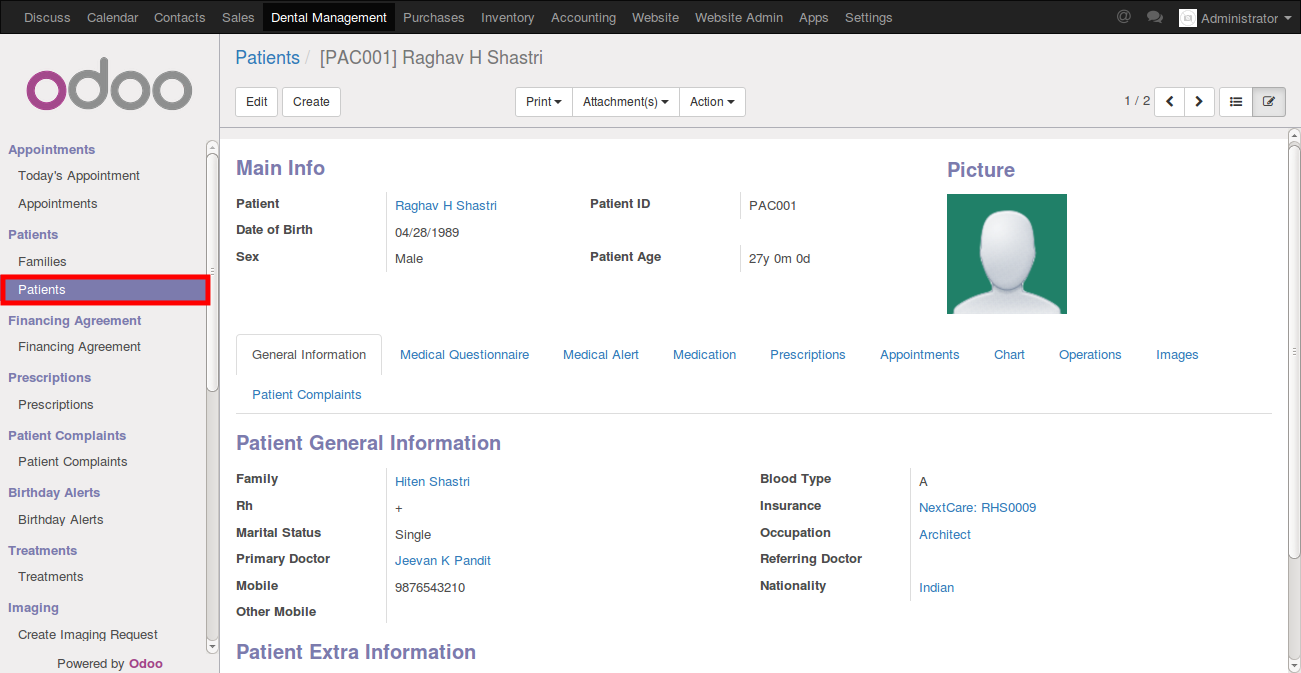Go to the previous patient record
1301x673 pixels.
[x=1169, y=102]
